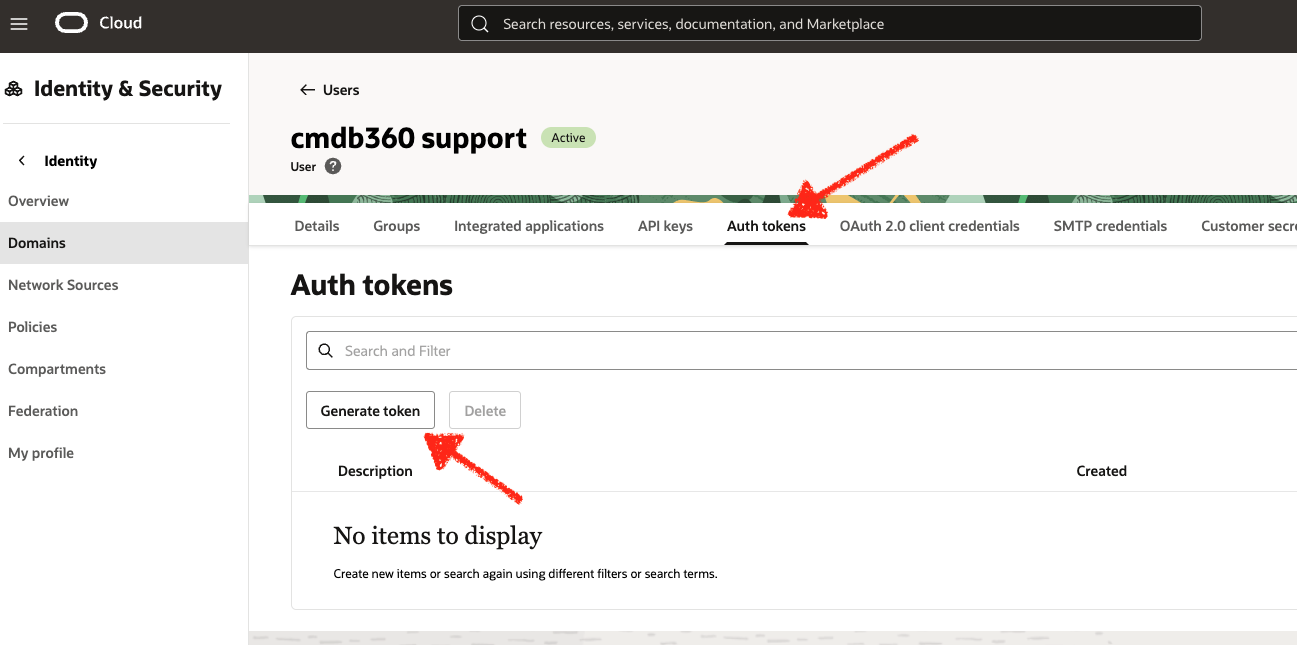Viewport: 1297px width, 645px height.
Task: Select the Auth tokens tab
Action: [766, 226]
